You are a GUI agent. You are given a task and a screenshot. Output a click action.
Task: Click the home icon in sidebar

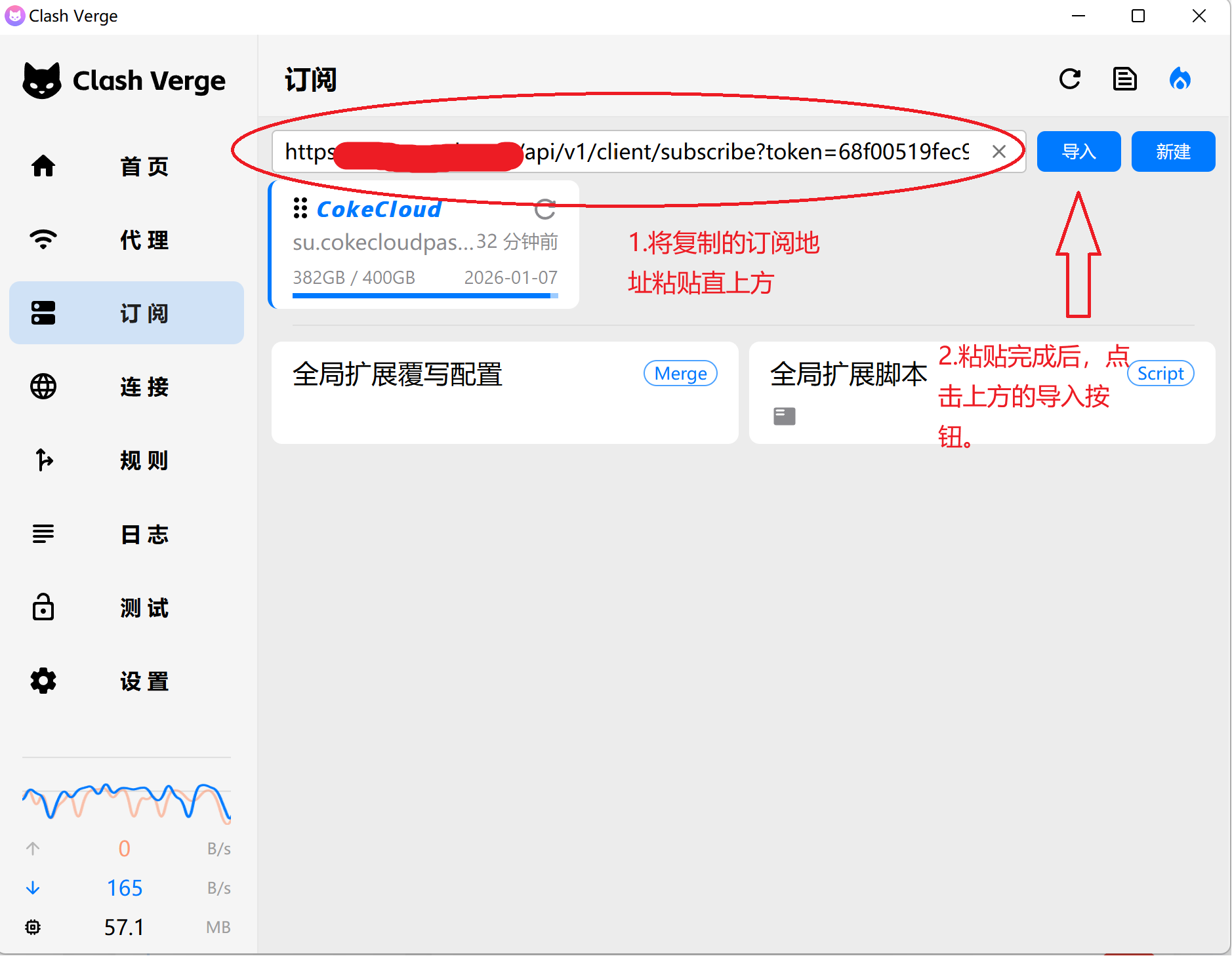coord(43,166)
